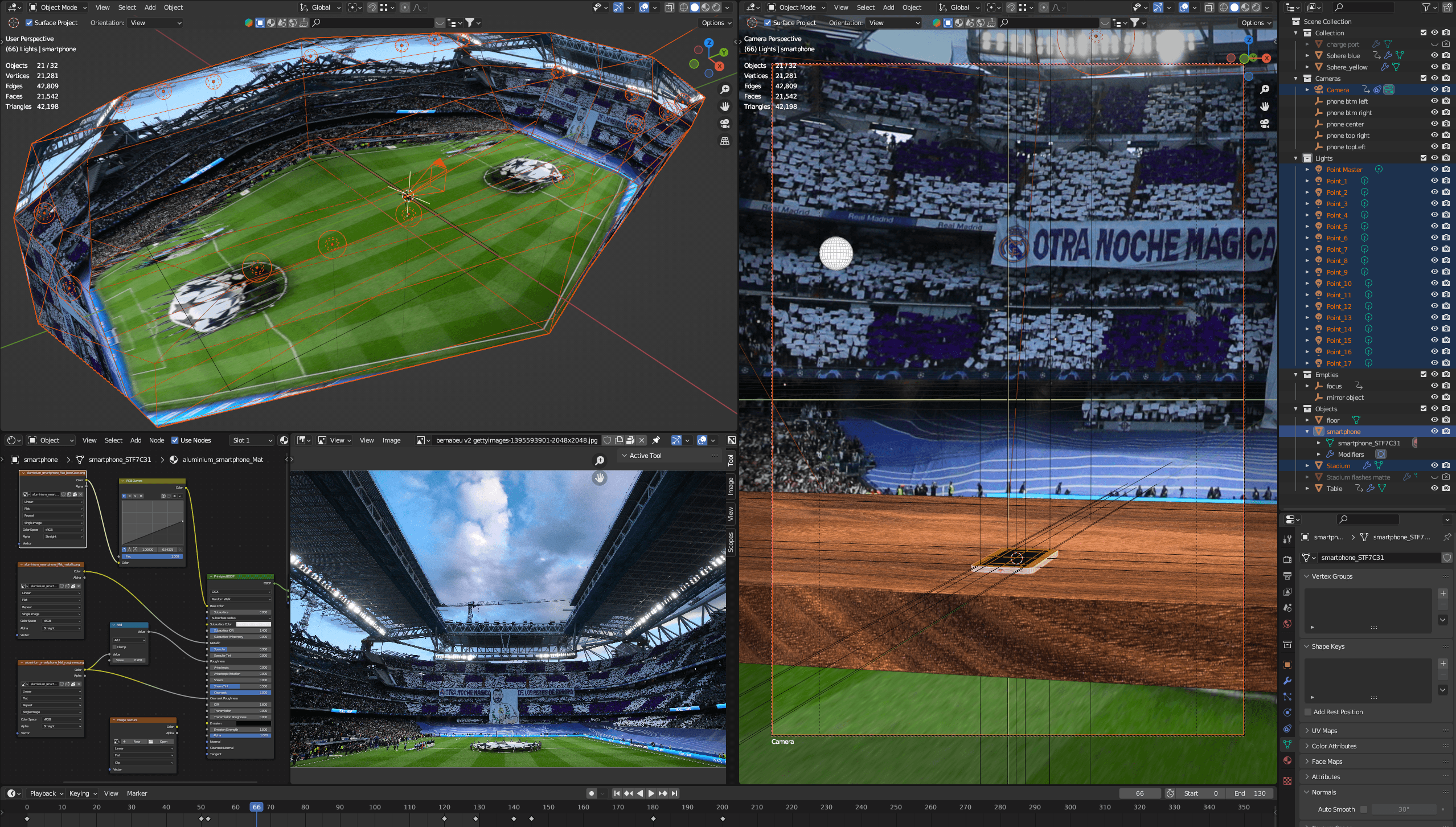Switch to orthographic grid view icon

(x=725, y=141)
